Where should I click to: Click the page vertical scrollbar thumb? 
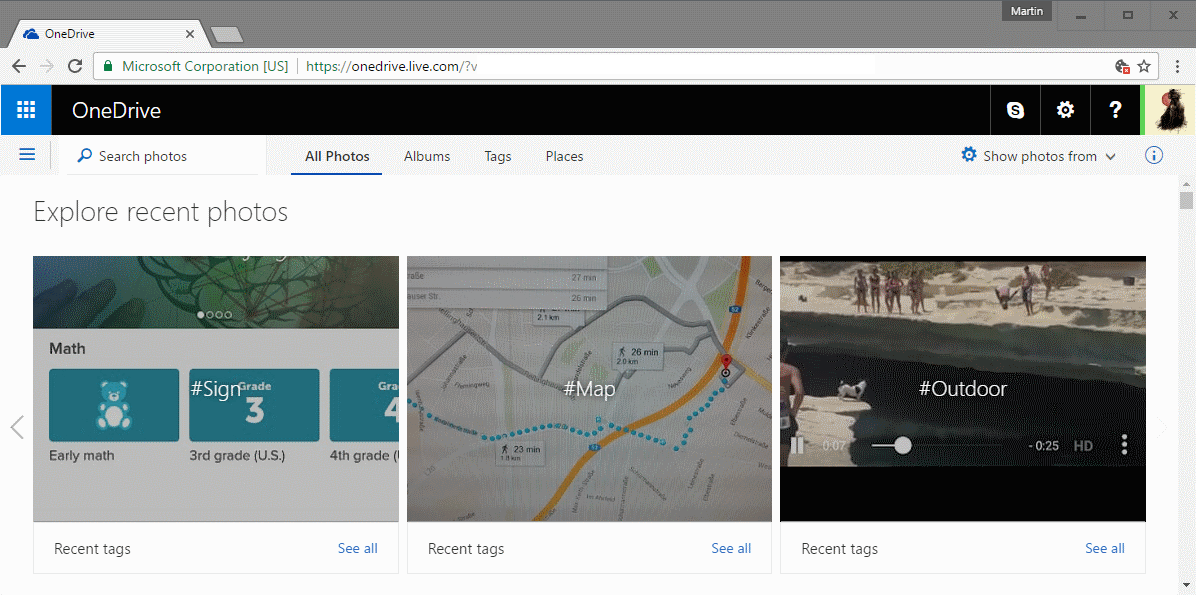point(1186,200)
